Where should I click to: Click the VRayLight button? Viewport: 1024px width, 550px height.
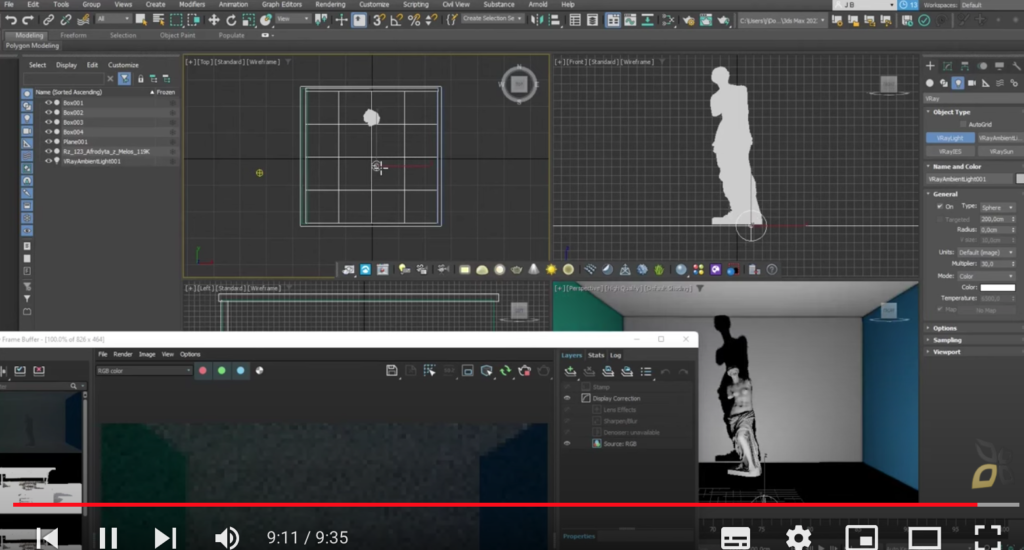[950, 138]
